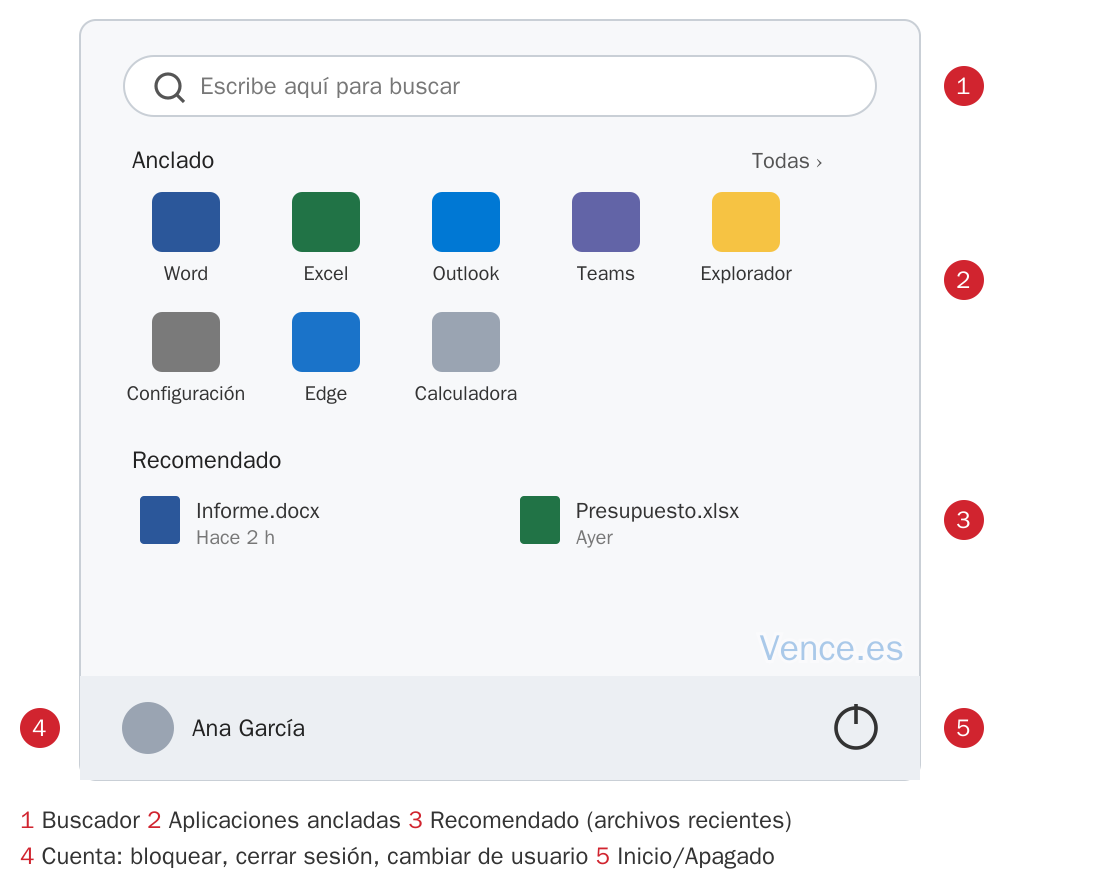Open the Outlook app tile
The width and height of the screenshot is (1120, 880).
coord(466,221)
